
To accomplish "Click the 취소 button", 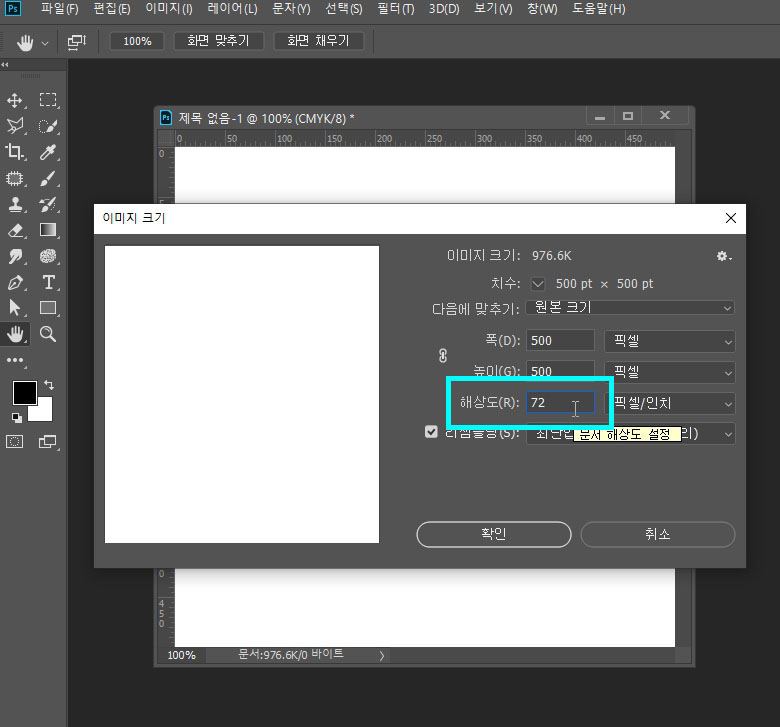I will click(x=658, y=534).
